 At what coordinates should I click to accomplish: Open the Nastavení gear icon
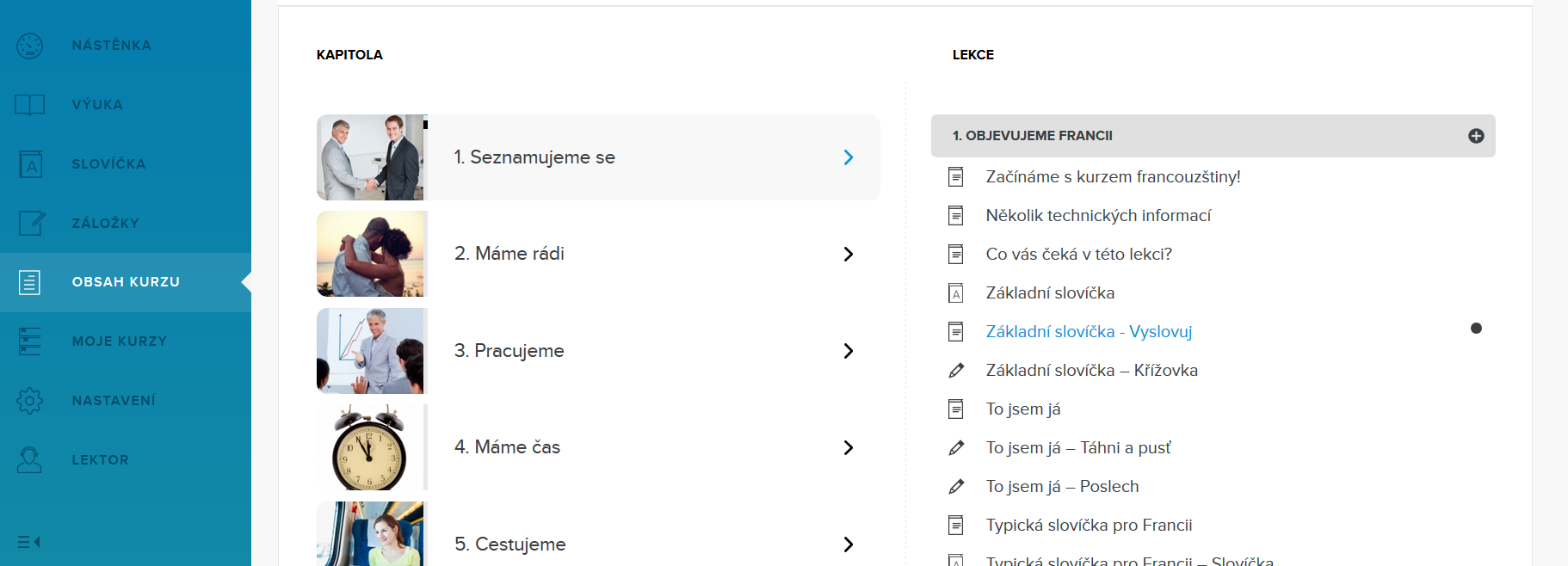pyautogui.click(x=29, y=401)
